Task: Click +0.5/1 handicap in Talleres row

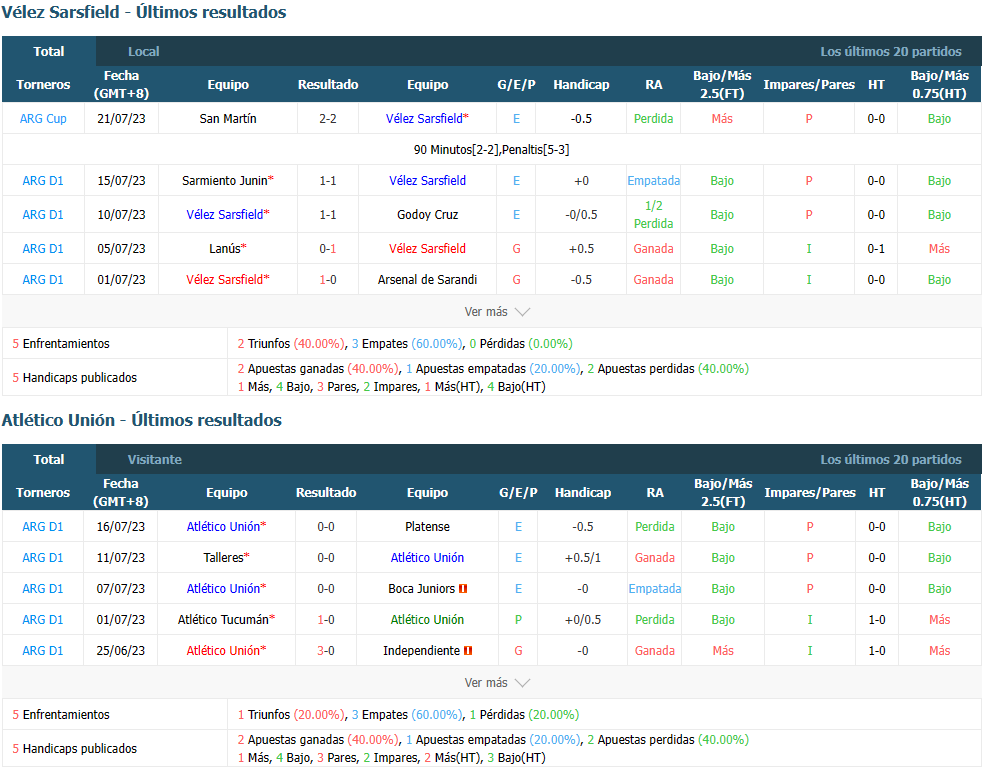Action: [583, 558]
